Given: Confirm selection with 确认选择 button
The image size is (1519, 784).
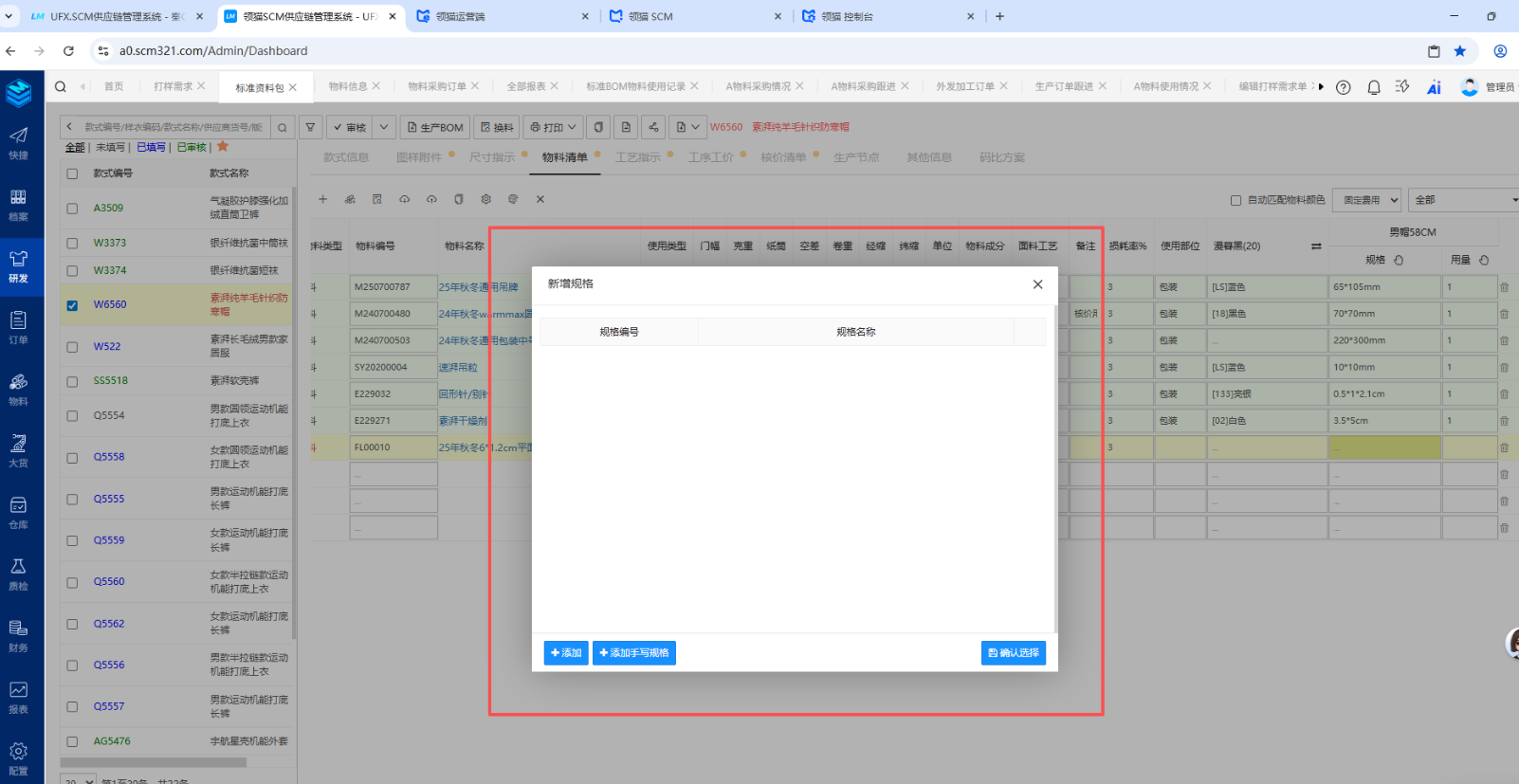Looking at the screenshot, I should pos(1013,653).
